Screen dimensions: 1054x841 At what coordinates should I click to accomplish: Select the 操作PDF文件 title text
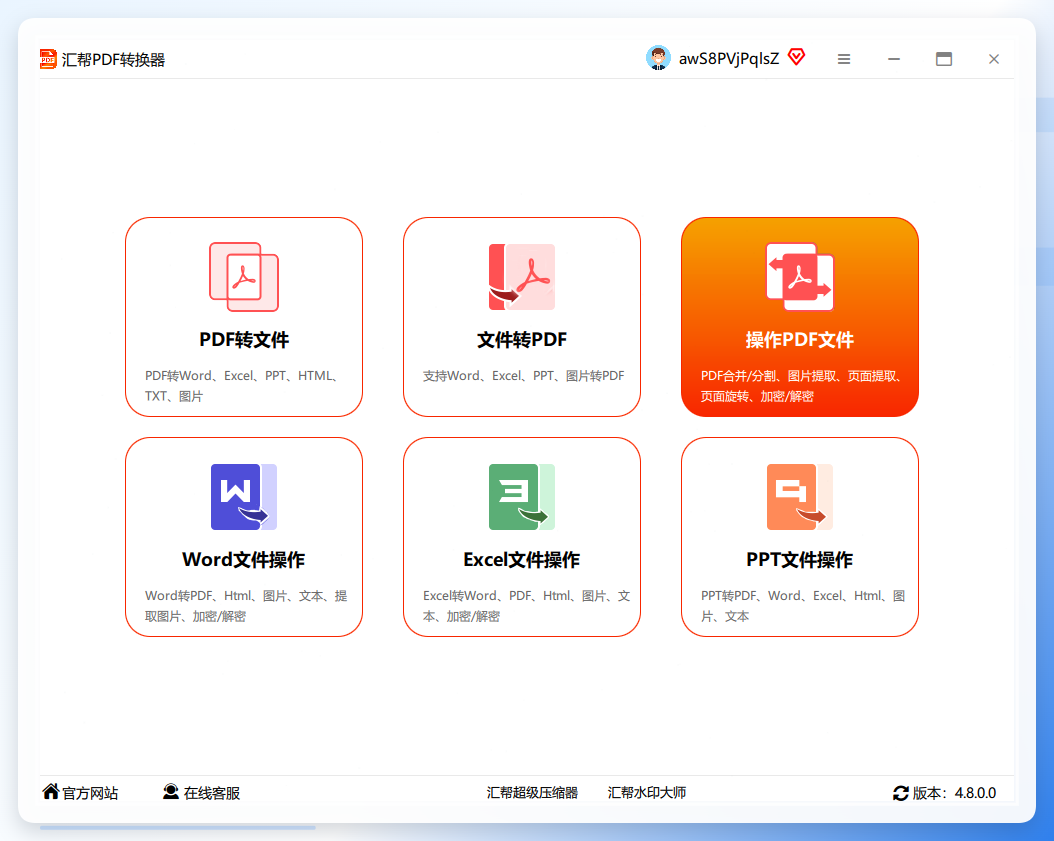tap(800, 339)
